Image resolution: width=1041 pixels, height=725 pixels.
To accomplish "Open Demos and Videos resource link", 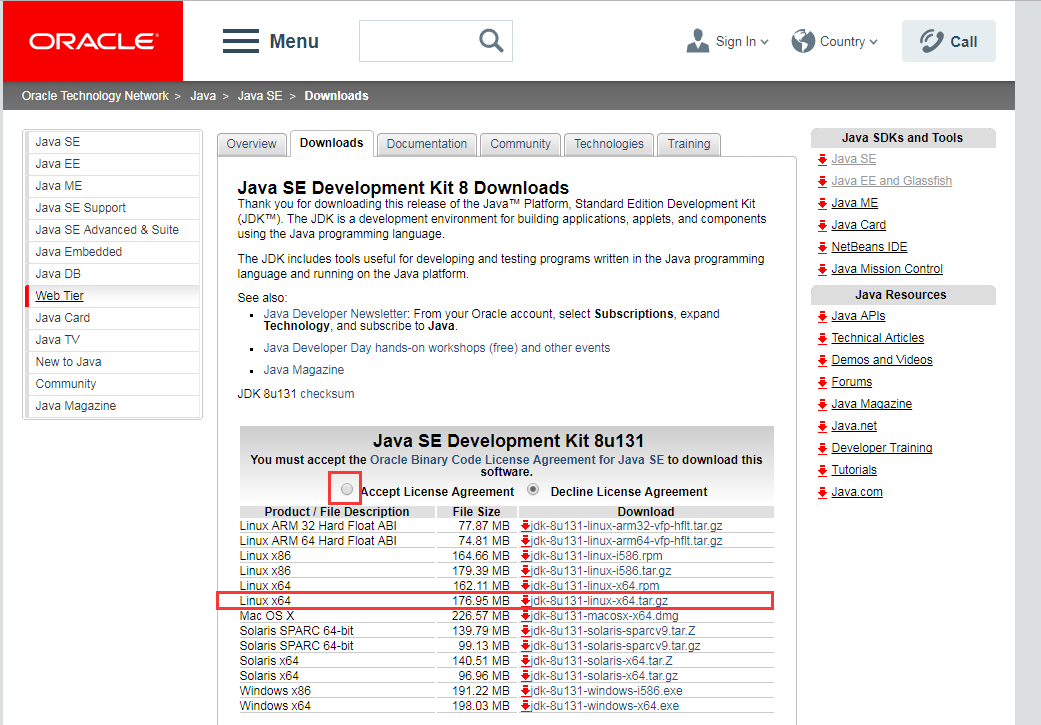I will 882,360.
